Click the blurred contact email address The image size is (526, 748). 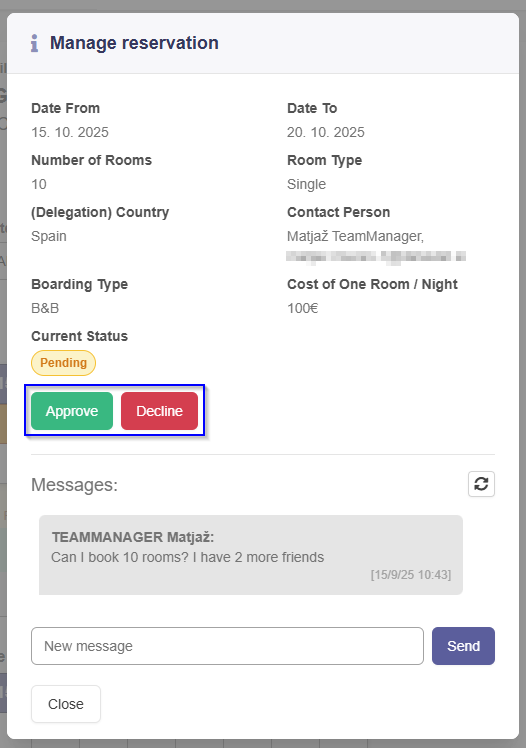[x=376, y=257]
